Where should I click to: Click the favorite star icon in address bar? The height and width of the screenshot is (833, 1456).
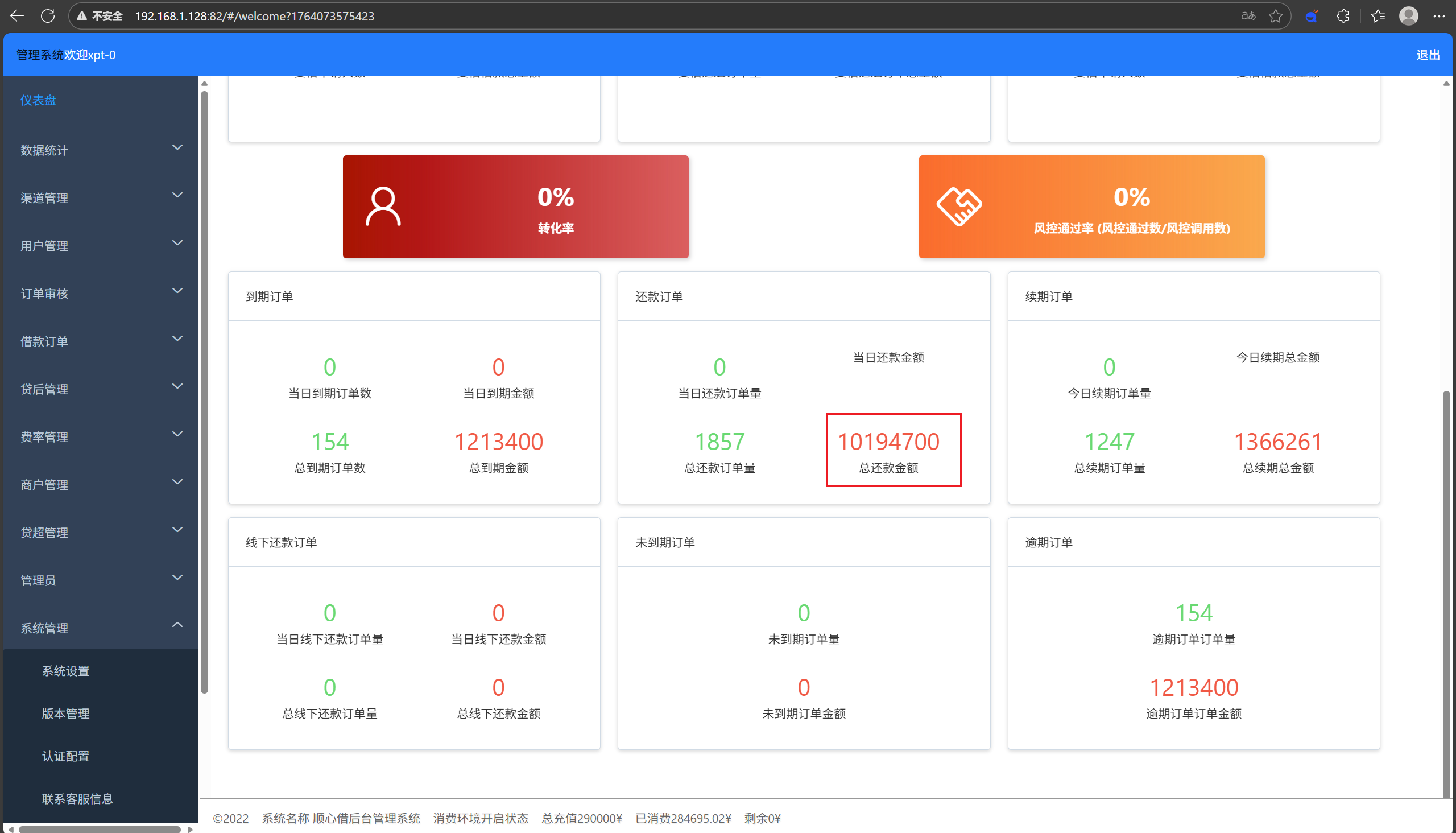[x=1275, y=16]
